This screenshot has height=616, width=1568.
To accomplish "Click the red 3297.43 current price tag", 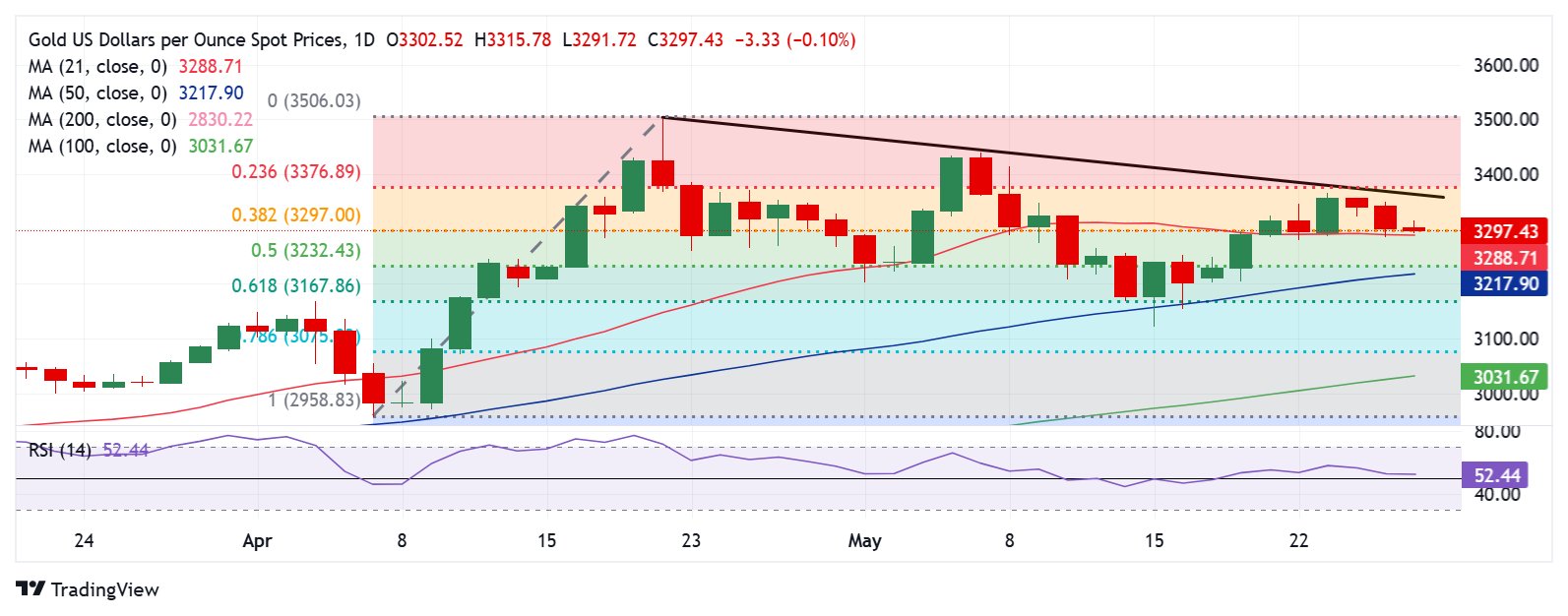I will coord(1505,231).
